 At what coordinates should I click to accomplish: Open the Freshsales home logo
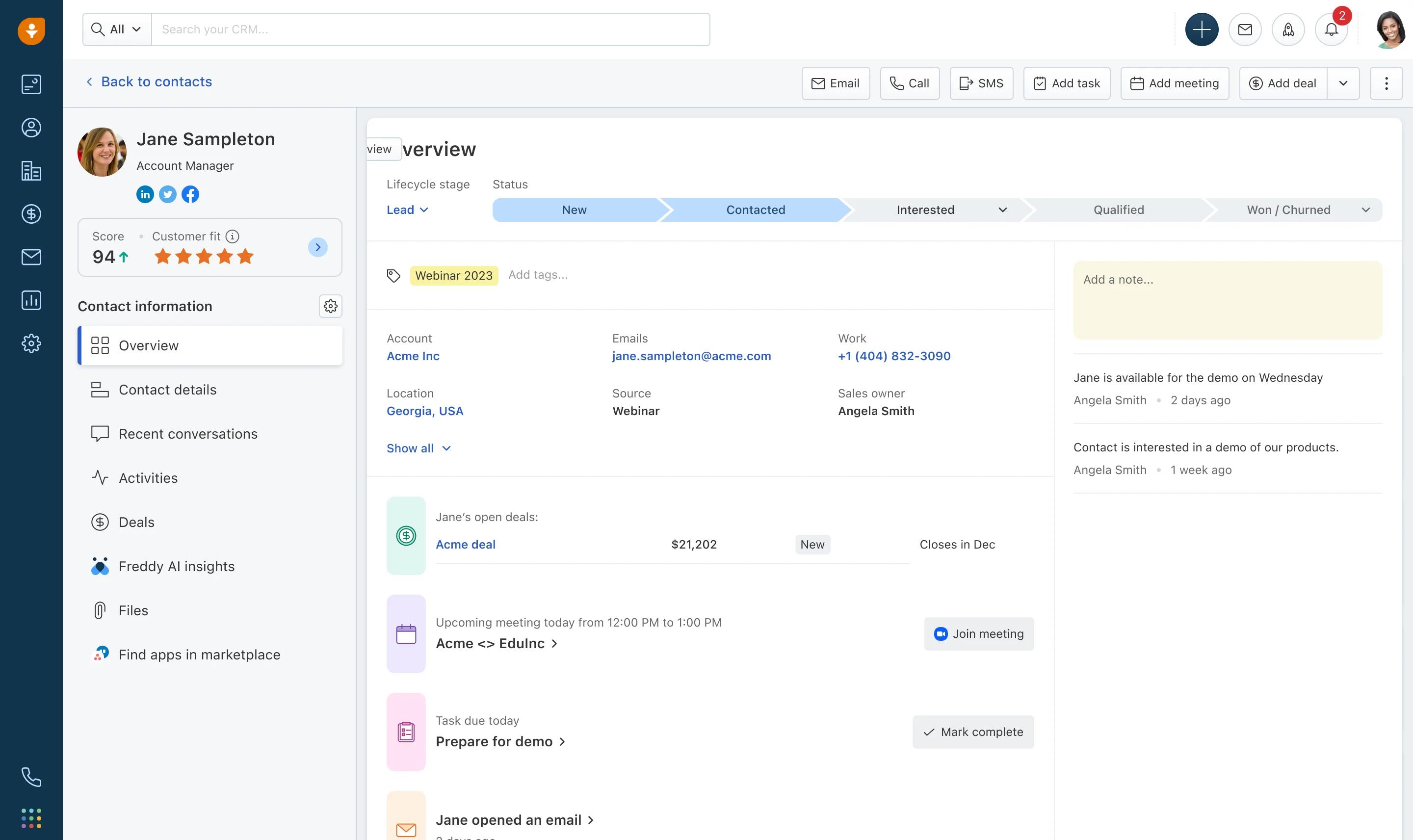tap(31, 30)
